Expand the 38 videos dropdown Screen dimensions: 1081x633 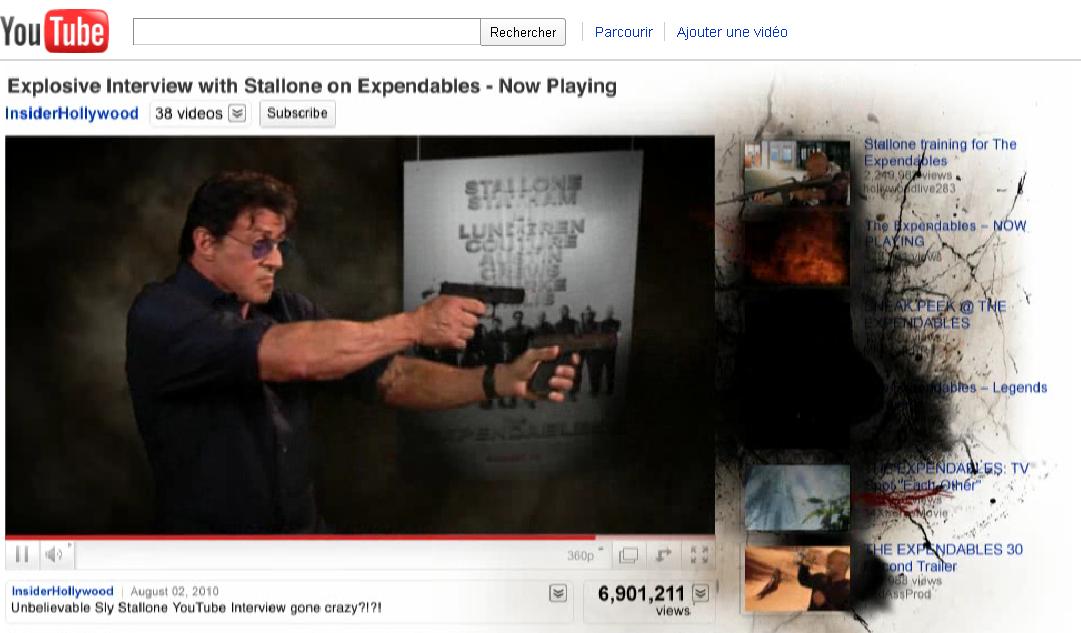(236, 113)
